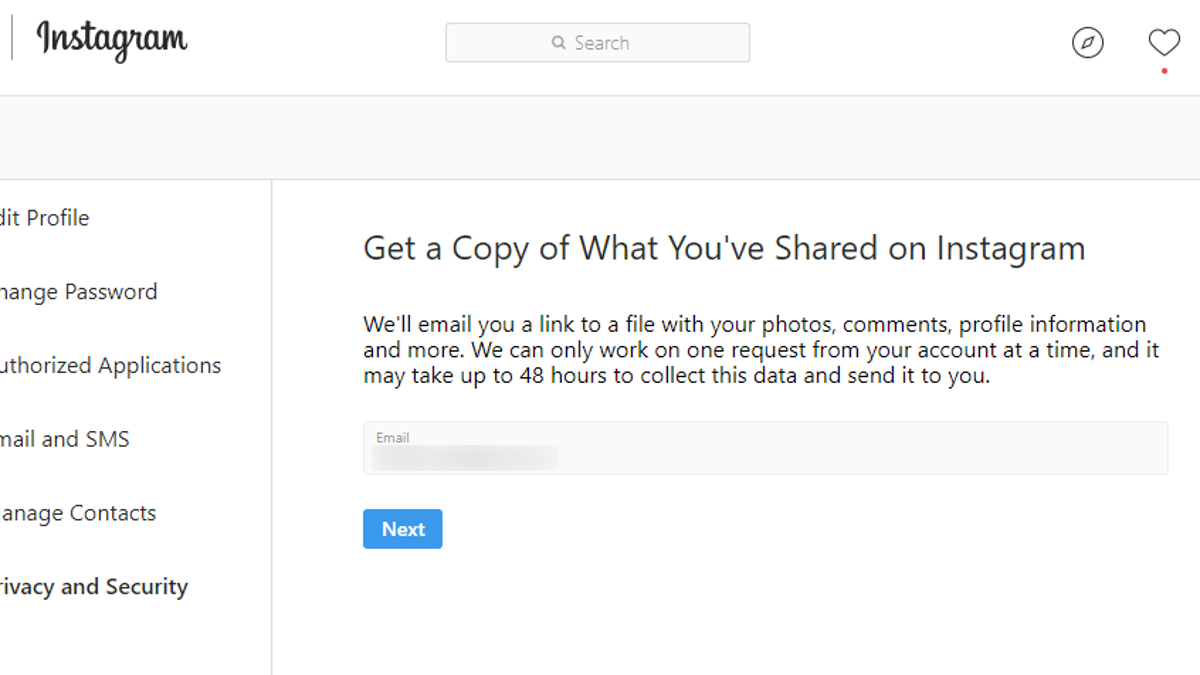This screenshot has height=675, width=1200.
Task: Open Change Password settings
Action: 78,292
